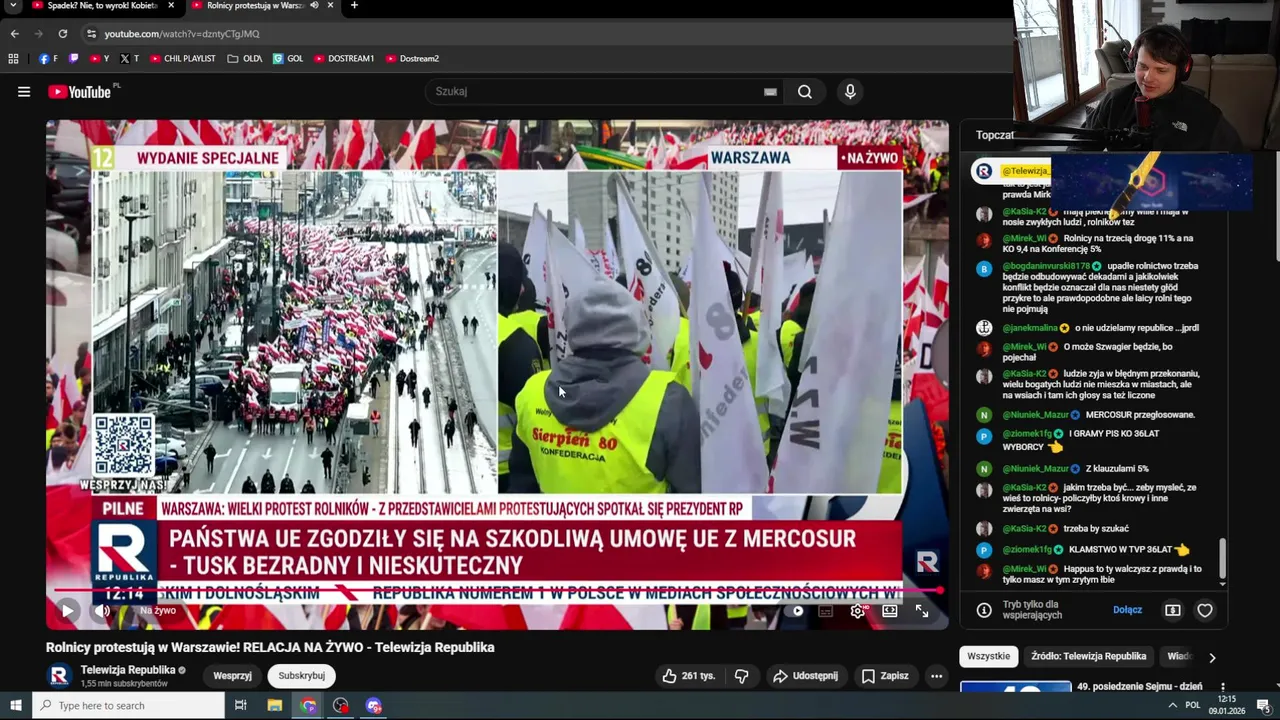1280x720 pixels.
Task: Toggle subtitles in the video player
Action: click(826, 610)
